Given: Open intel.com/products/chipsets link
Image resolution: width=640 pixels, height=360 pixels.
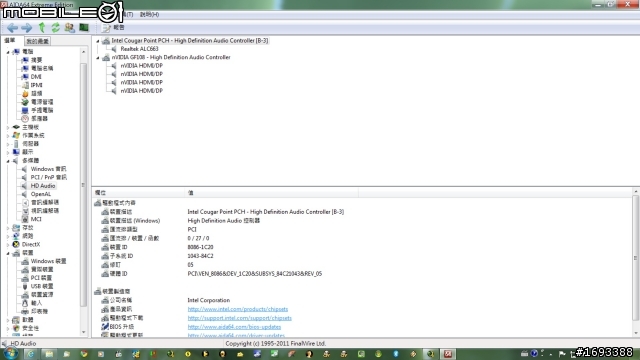Looking at the screenshot, I should tap(238, 309).
